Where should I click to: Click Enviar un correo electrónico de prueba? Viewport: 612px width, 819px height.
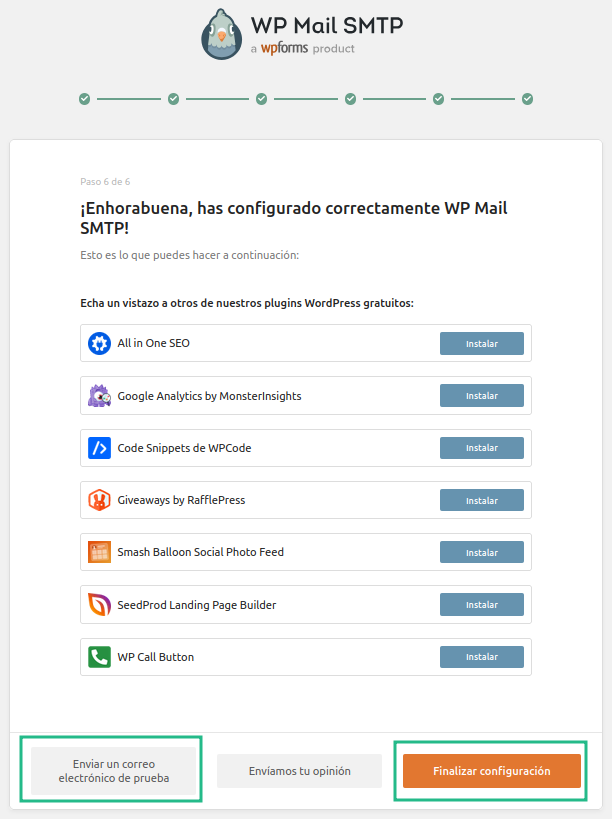pos(113,770)
